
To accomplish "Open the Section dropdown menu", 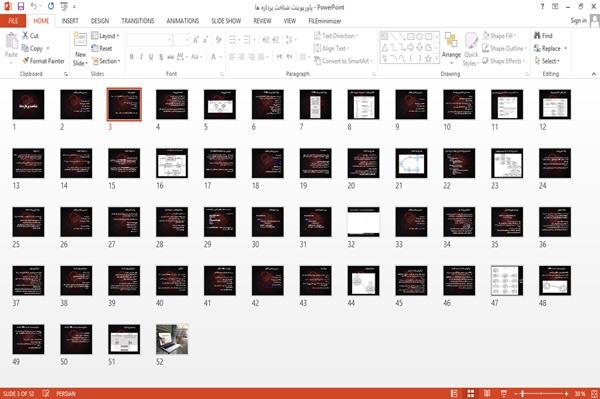I will pos(106,61).
